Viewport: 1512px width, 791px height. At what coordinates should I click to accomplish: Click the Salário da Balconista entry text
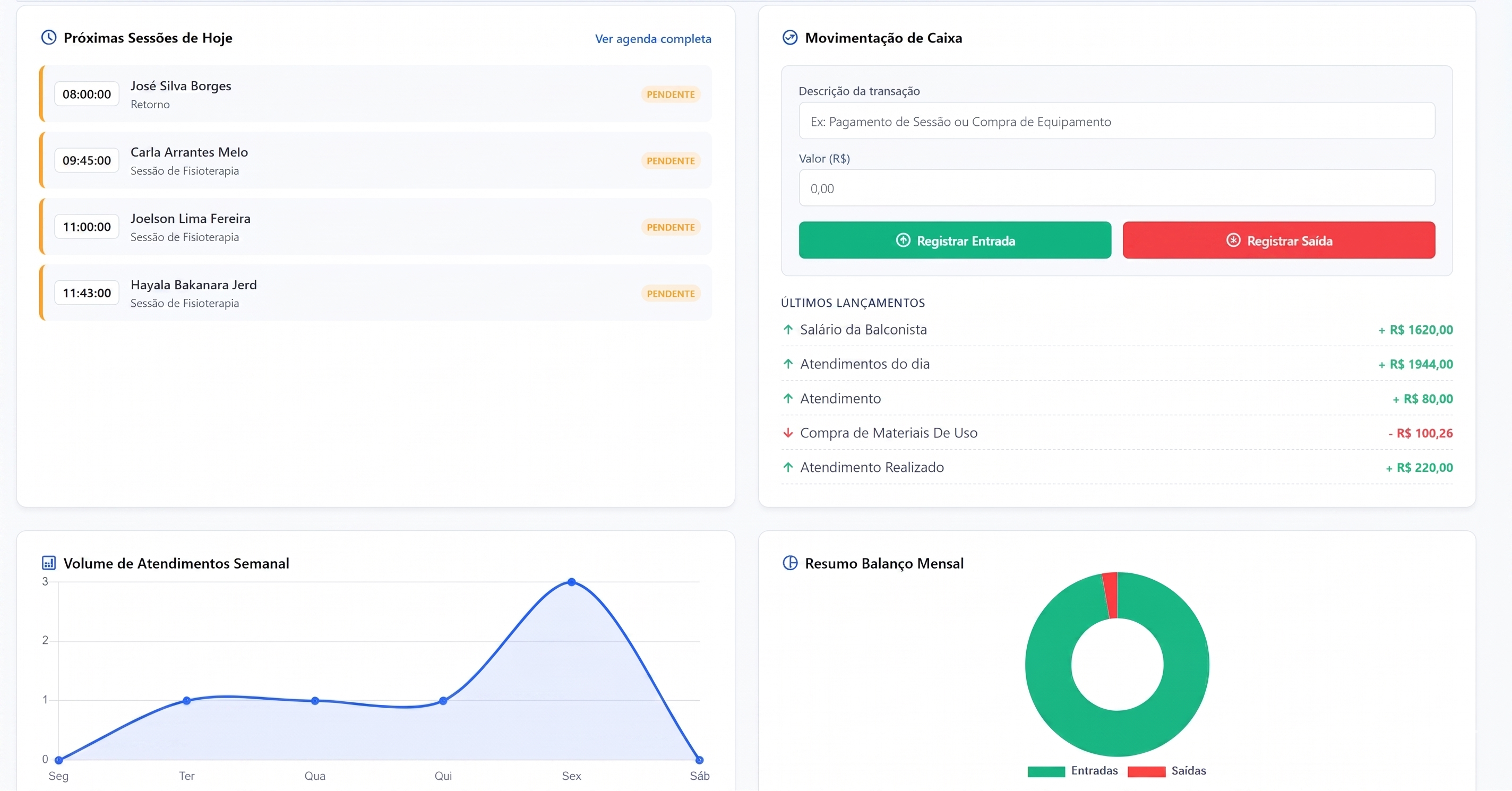point(863,329)
